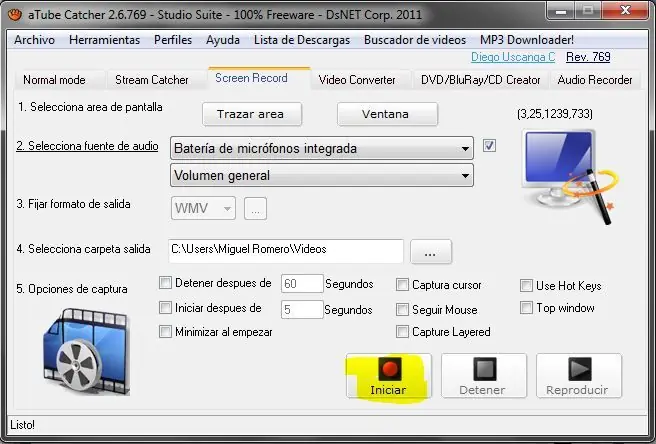Open Lista de Descargas menu
This screenshot has height=444, width=656.
click(302, 40)
